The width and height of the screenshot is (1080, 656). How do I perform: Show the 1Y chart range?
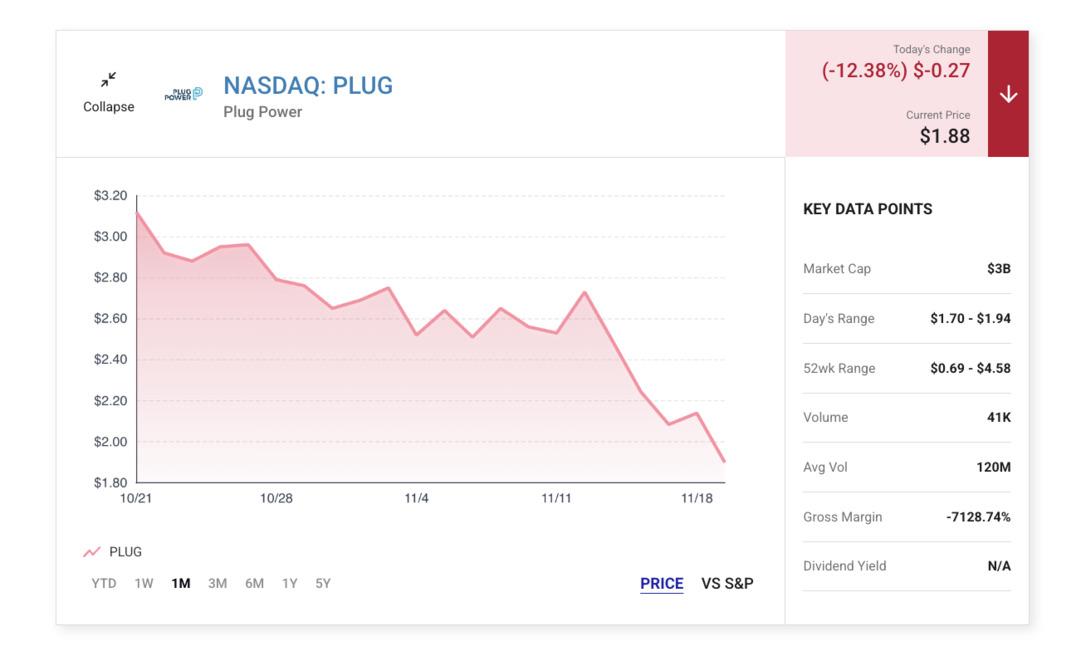point(290,583)
